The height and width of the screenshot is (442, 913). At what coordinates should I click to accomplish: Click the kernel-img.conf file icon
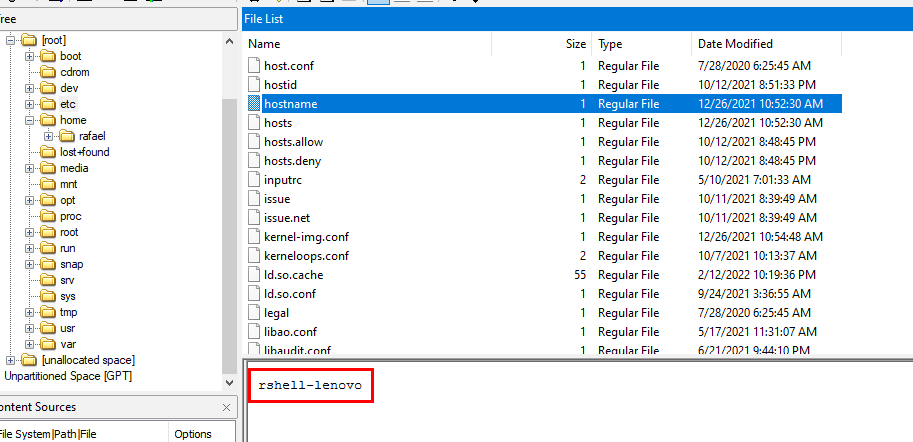coord(254,237)
